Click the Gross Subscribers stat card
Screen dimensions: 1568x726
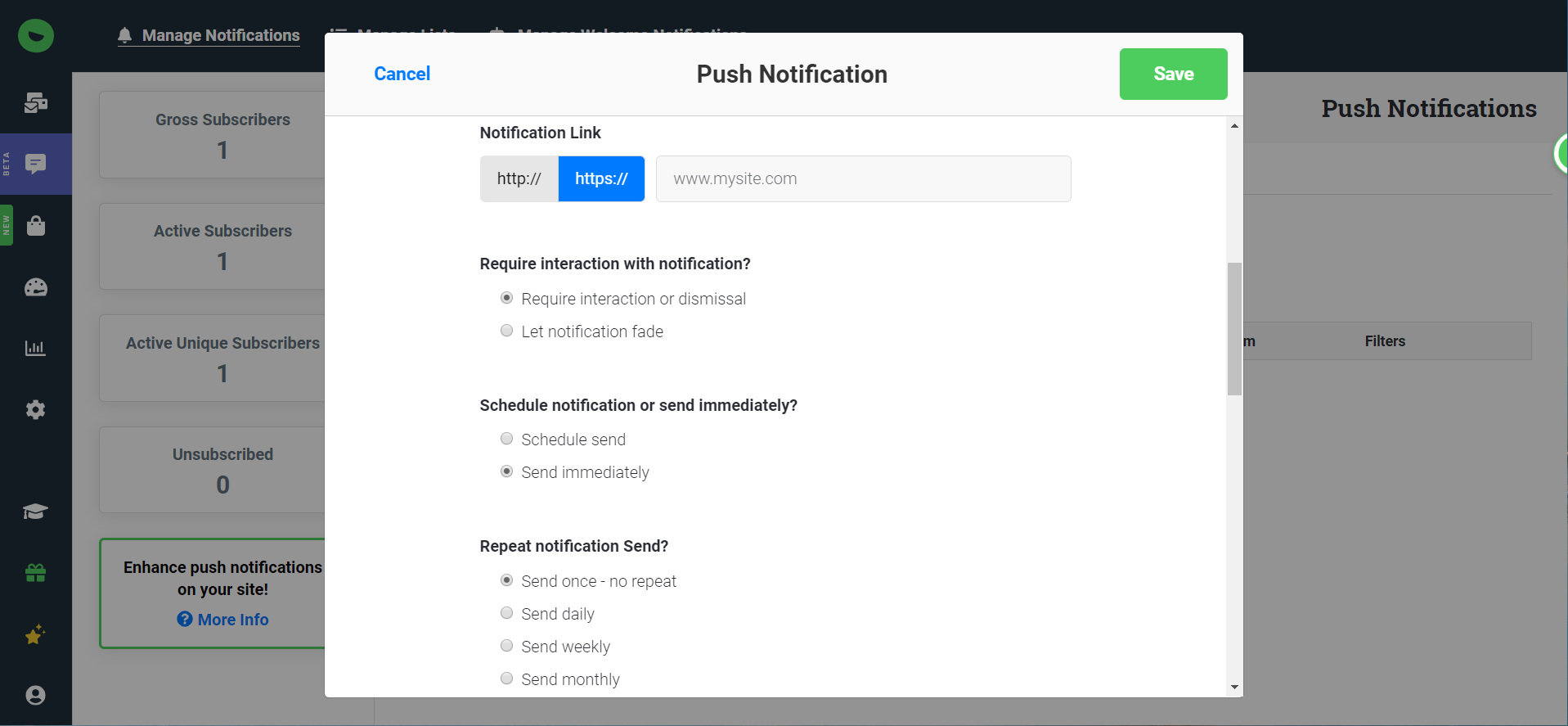[x=213, y=134]
